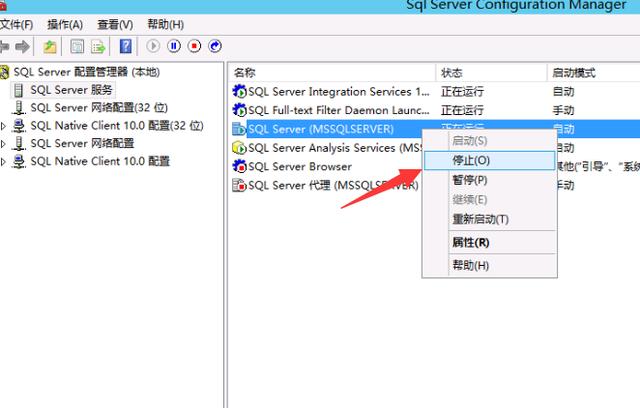
Task: Click icon beside SQL Server 网络配置(32 位)
Action: click(19, 108)
